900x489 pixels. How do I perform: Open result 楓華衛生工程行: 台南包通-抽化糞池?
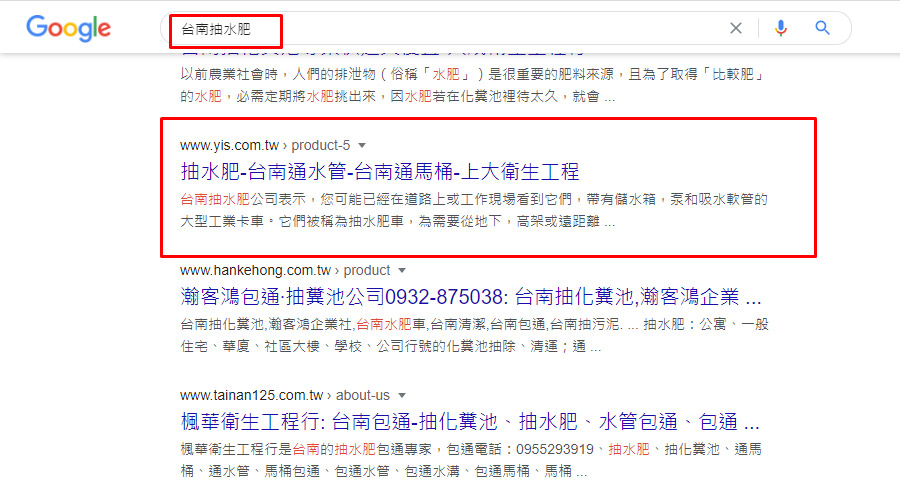(470, 422)
